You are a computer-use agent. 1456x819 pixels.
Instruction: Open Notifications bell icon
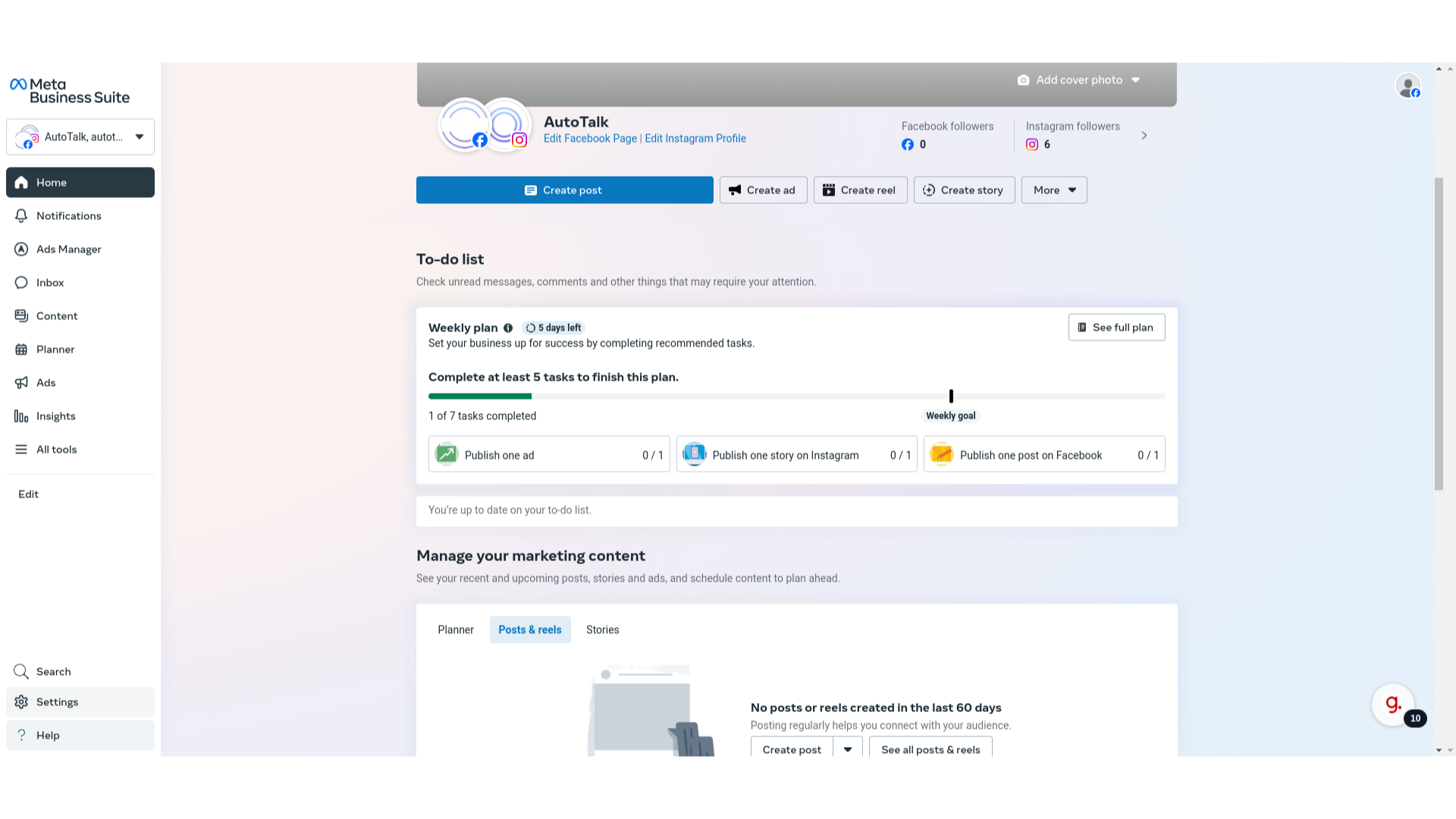coord(21,216)
